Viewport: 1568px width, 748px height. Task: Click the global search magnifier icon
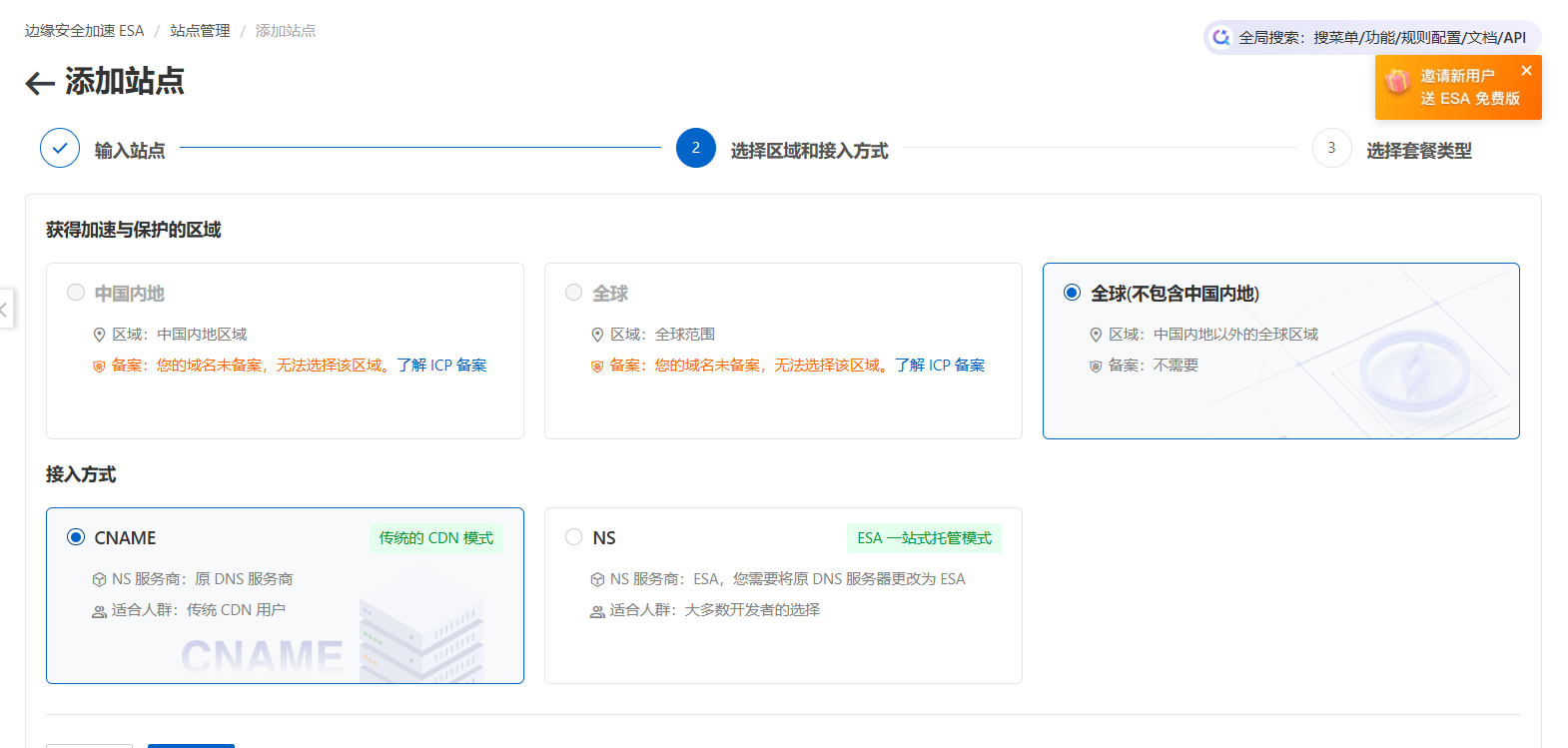1220,38
